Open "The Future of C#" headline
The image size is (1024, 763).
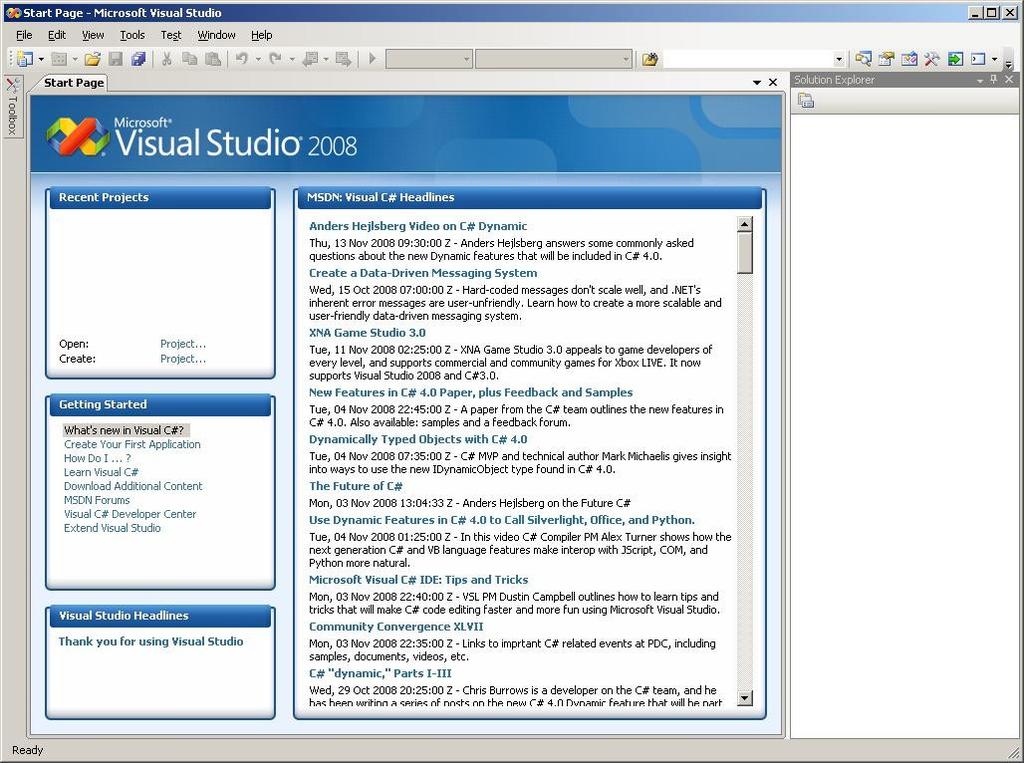355,486
